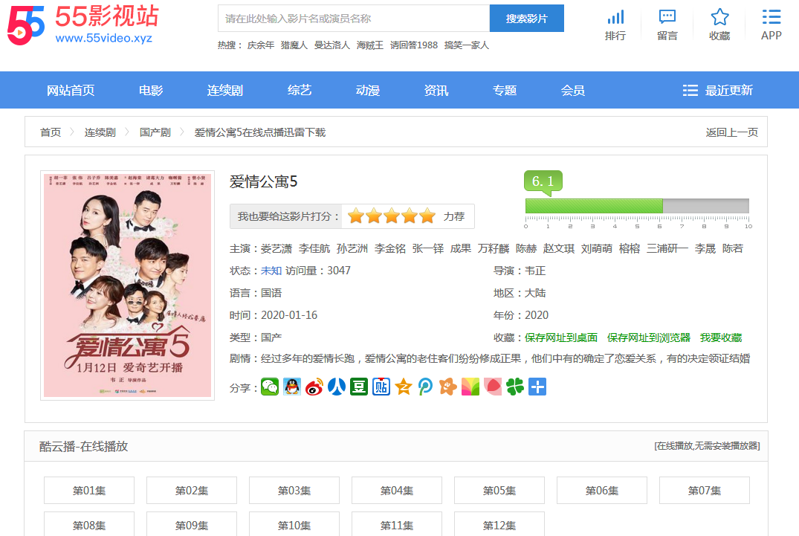Play episode 第12集
The image size is (799, 536).
coord(499,524)
